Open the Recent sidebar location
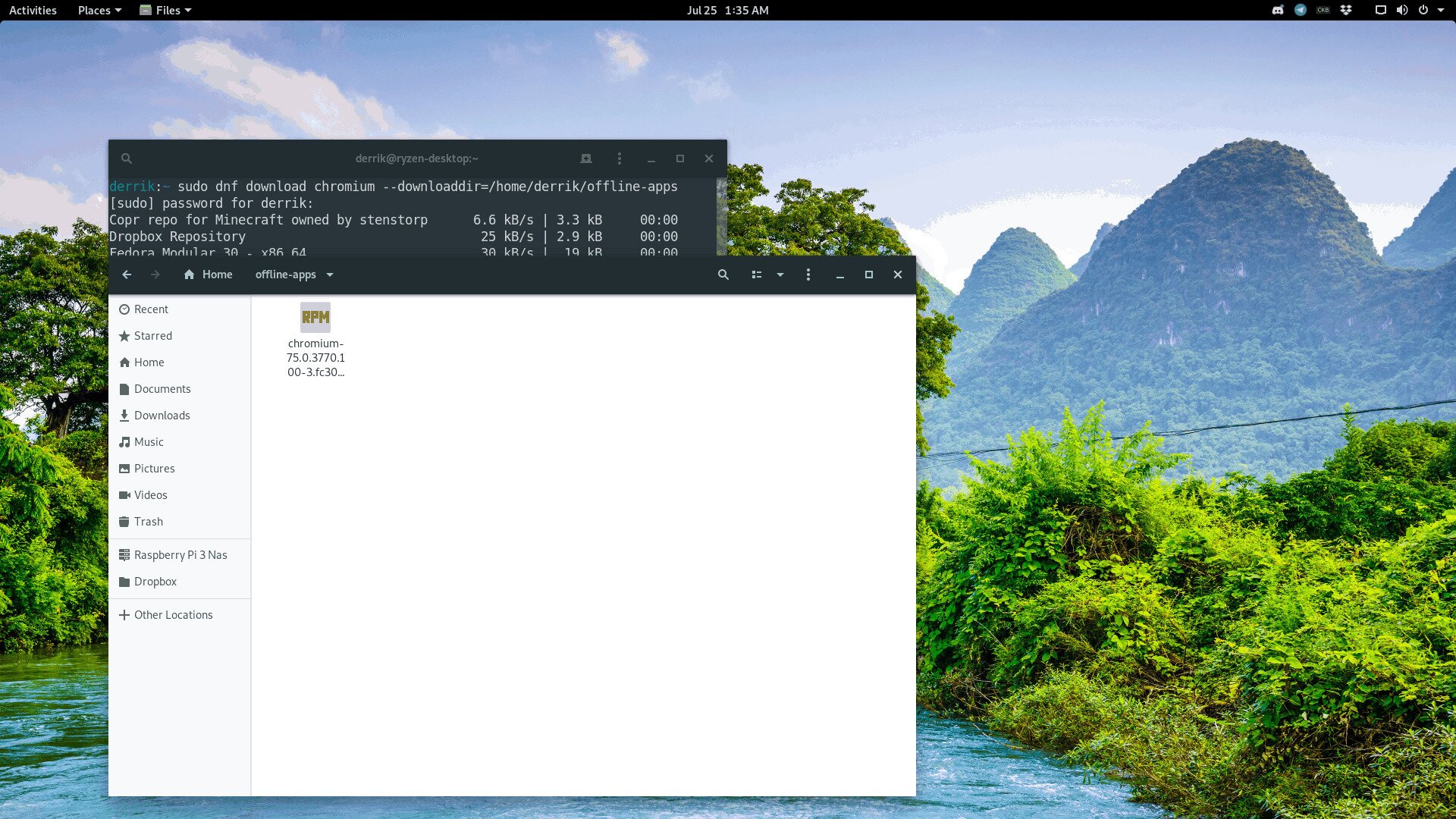Viewport: 1456px width, 819px height. 151,309
